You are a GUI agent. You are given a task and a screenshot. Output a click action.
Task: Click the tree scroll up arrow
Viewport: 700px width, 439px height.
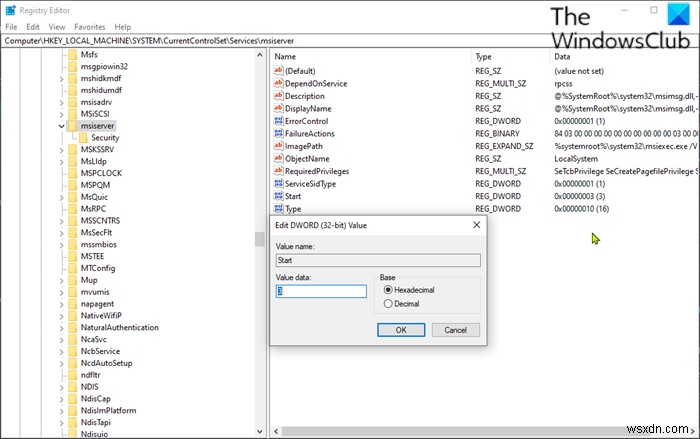click(x=260, y=55)
